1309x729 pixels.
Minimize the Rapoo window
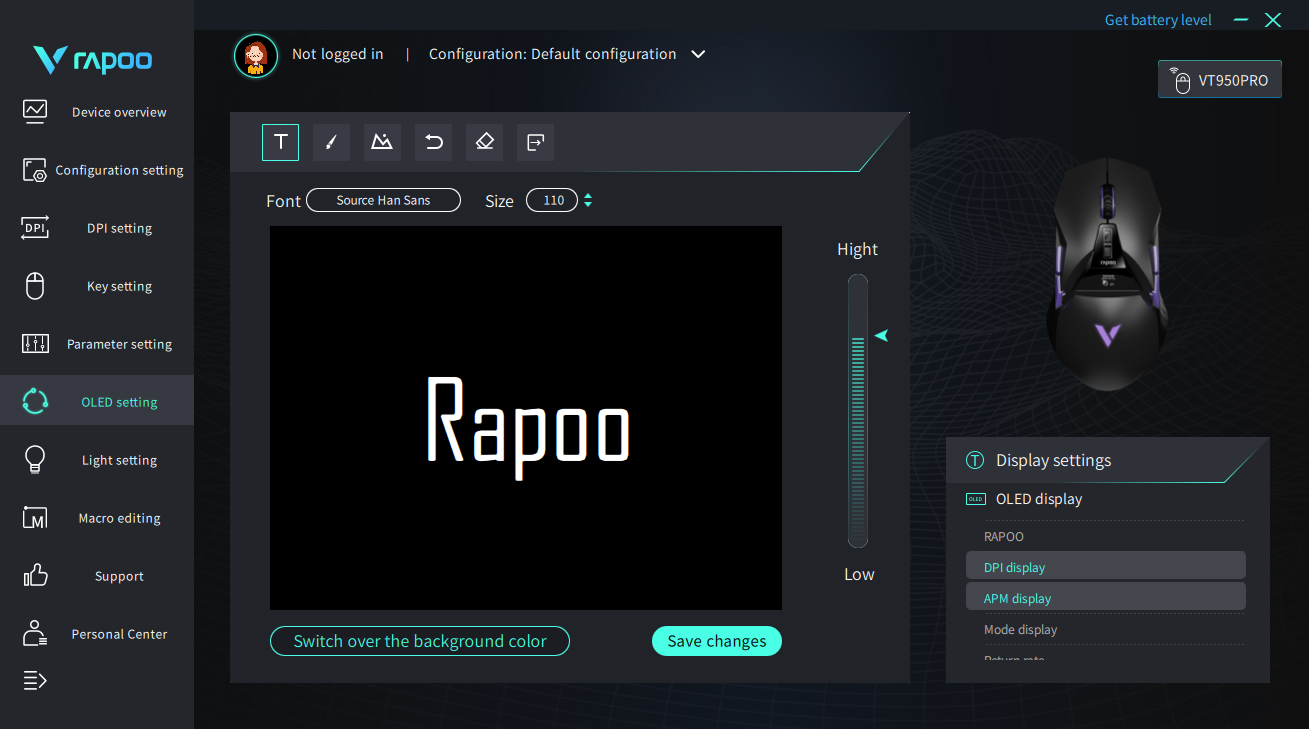pyautogui.click(x=1241, y=20)
